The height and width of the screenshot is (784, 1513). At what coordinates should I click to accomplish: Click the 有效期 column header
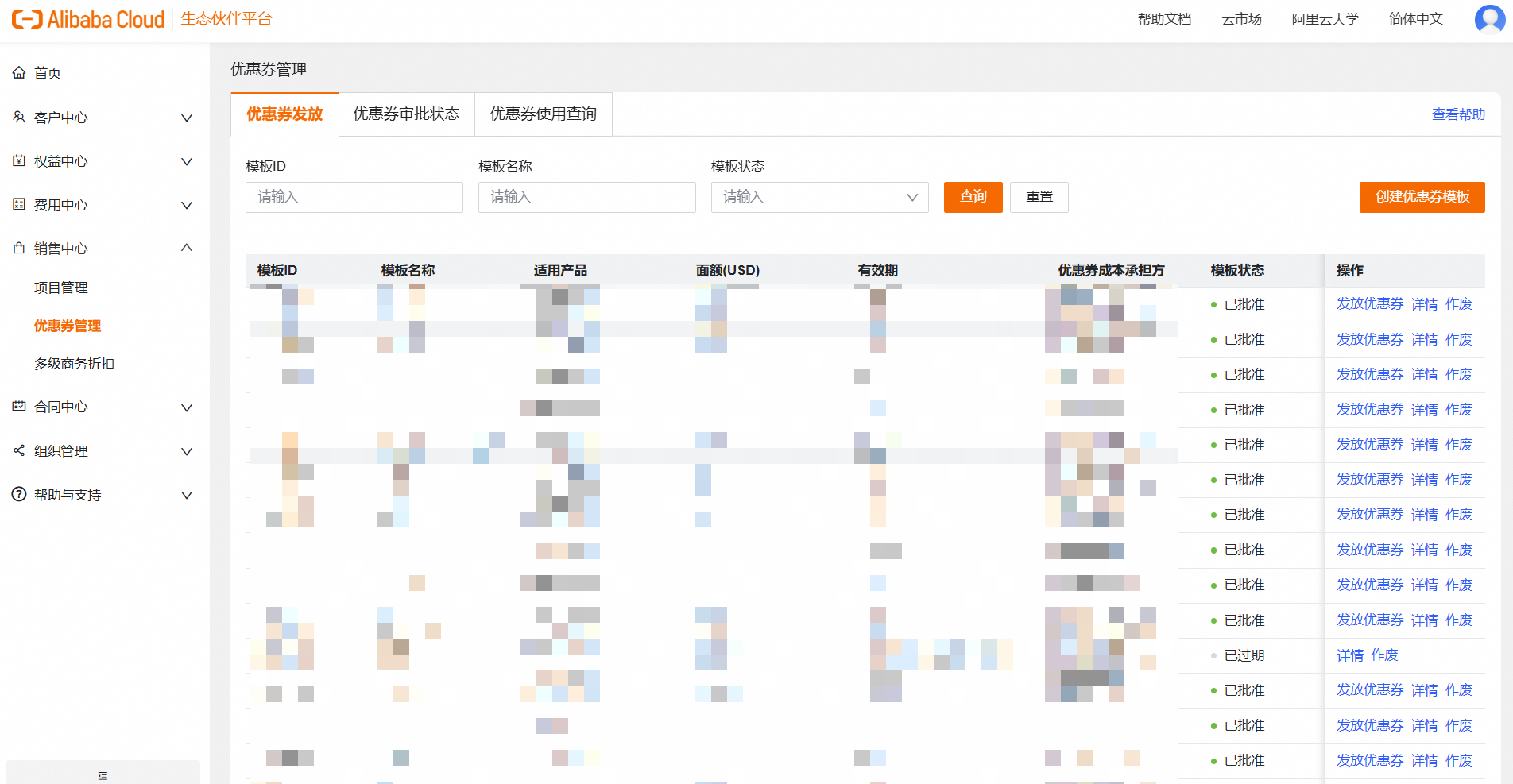click(x=878, y=271)
